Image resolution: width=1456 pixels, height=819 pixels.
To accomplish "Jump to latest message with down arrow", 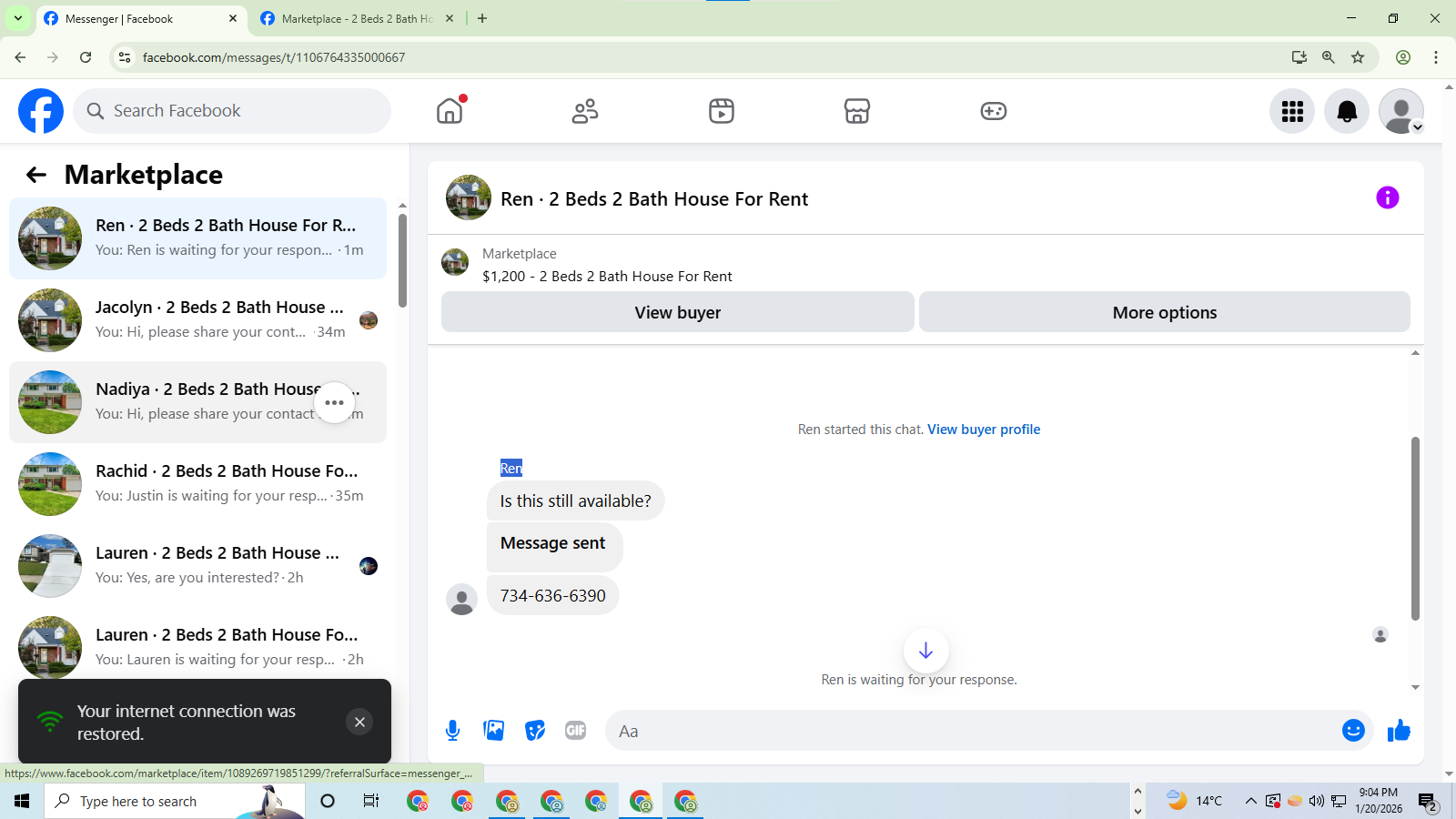I will (x=925, y=651).
